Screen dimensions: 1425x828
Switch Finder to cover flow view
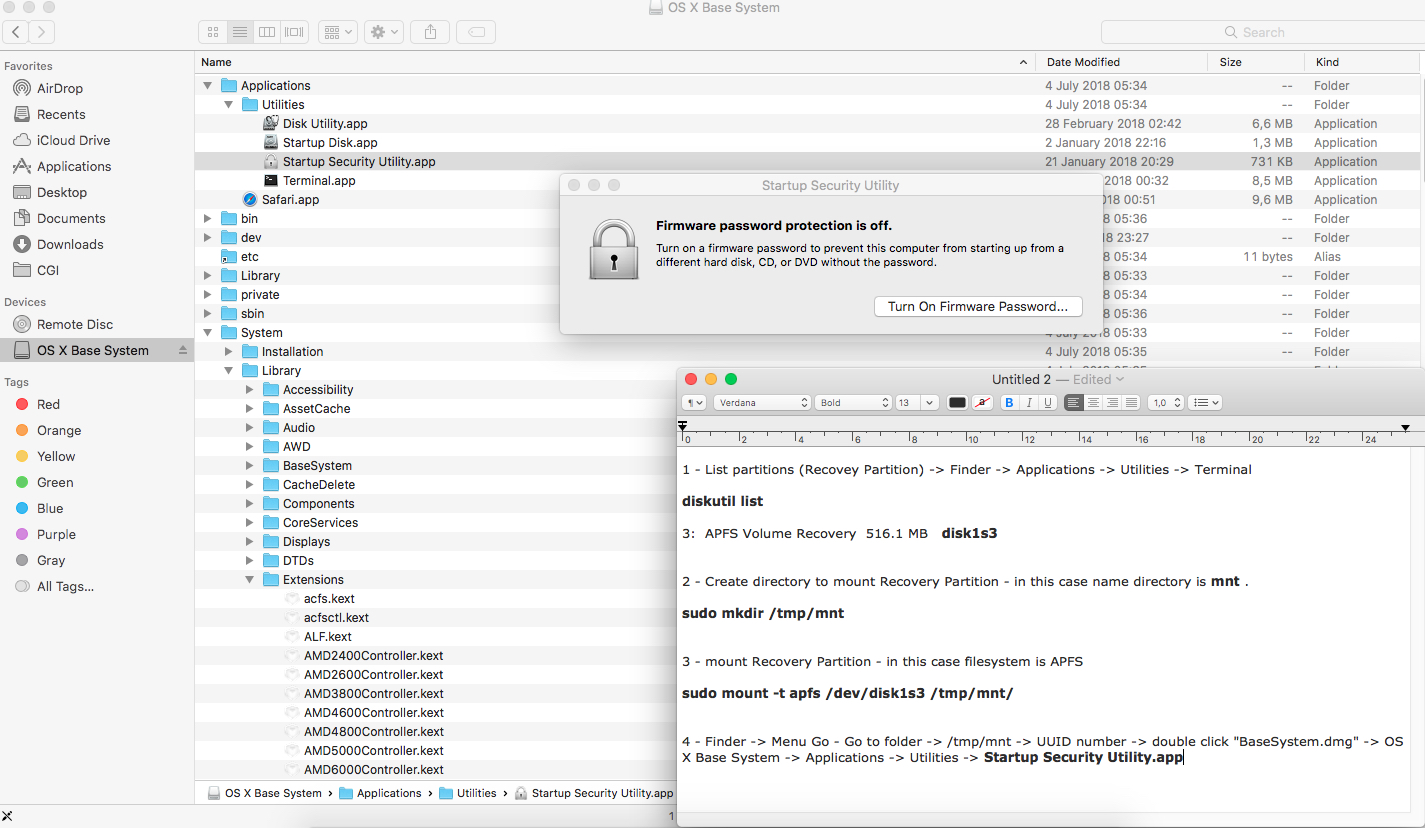(x=294, y=32)
